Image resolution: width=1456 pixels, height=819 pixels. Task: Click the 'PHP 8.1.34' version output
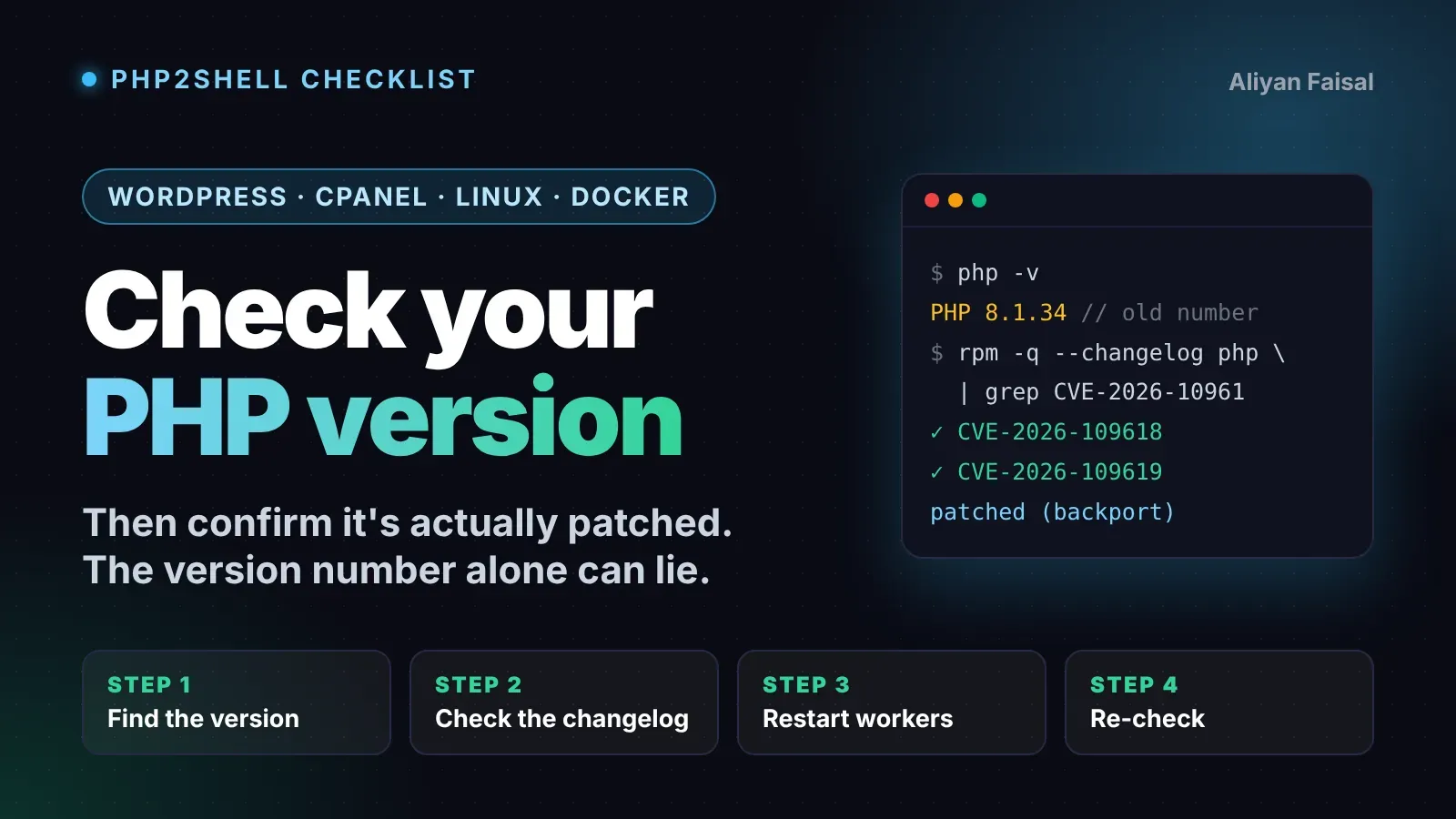(x=998, y=313)
